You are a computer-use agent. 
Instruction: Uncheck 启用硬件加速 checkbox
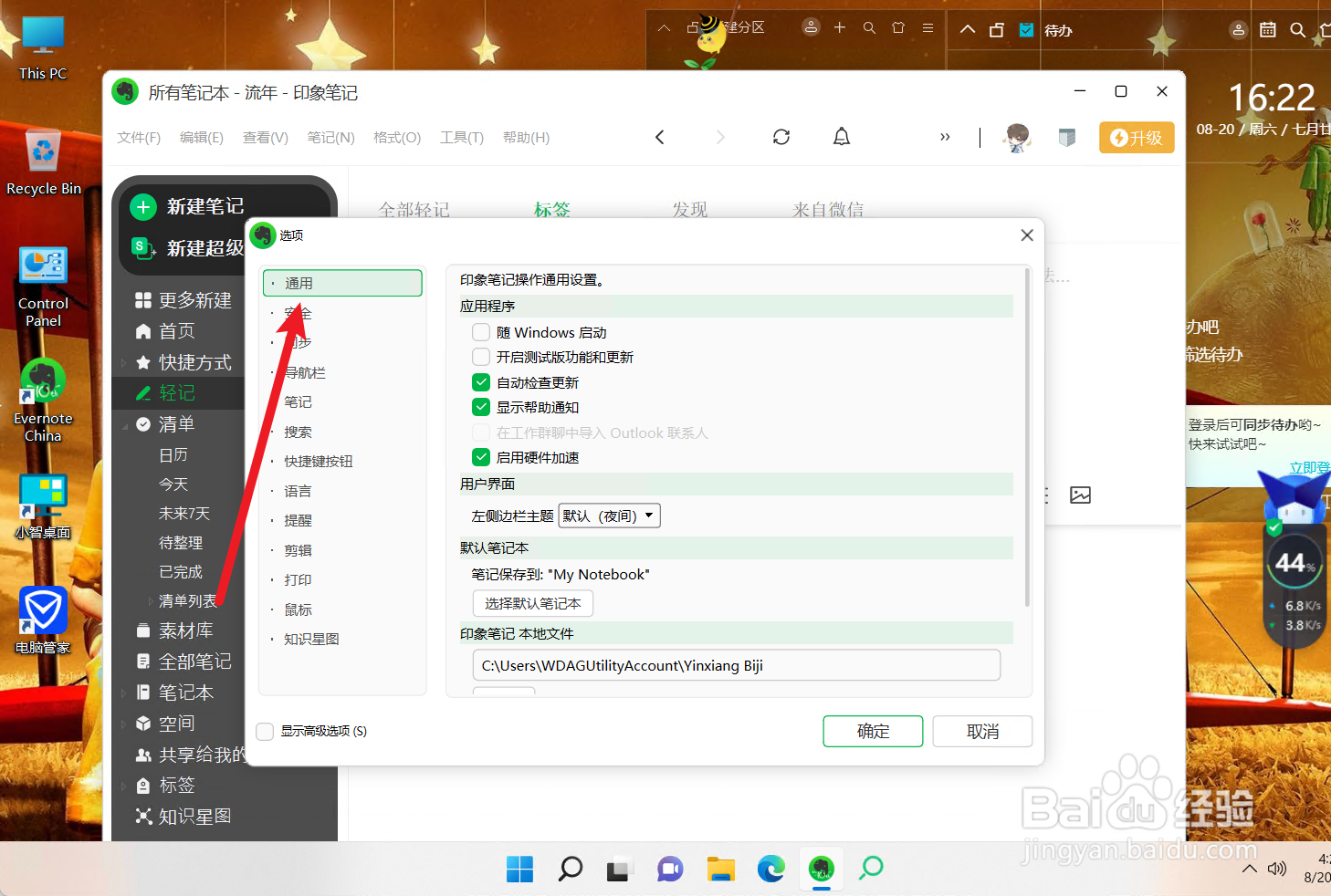pos(481,457)
